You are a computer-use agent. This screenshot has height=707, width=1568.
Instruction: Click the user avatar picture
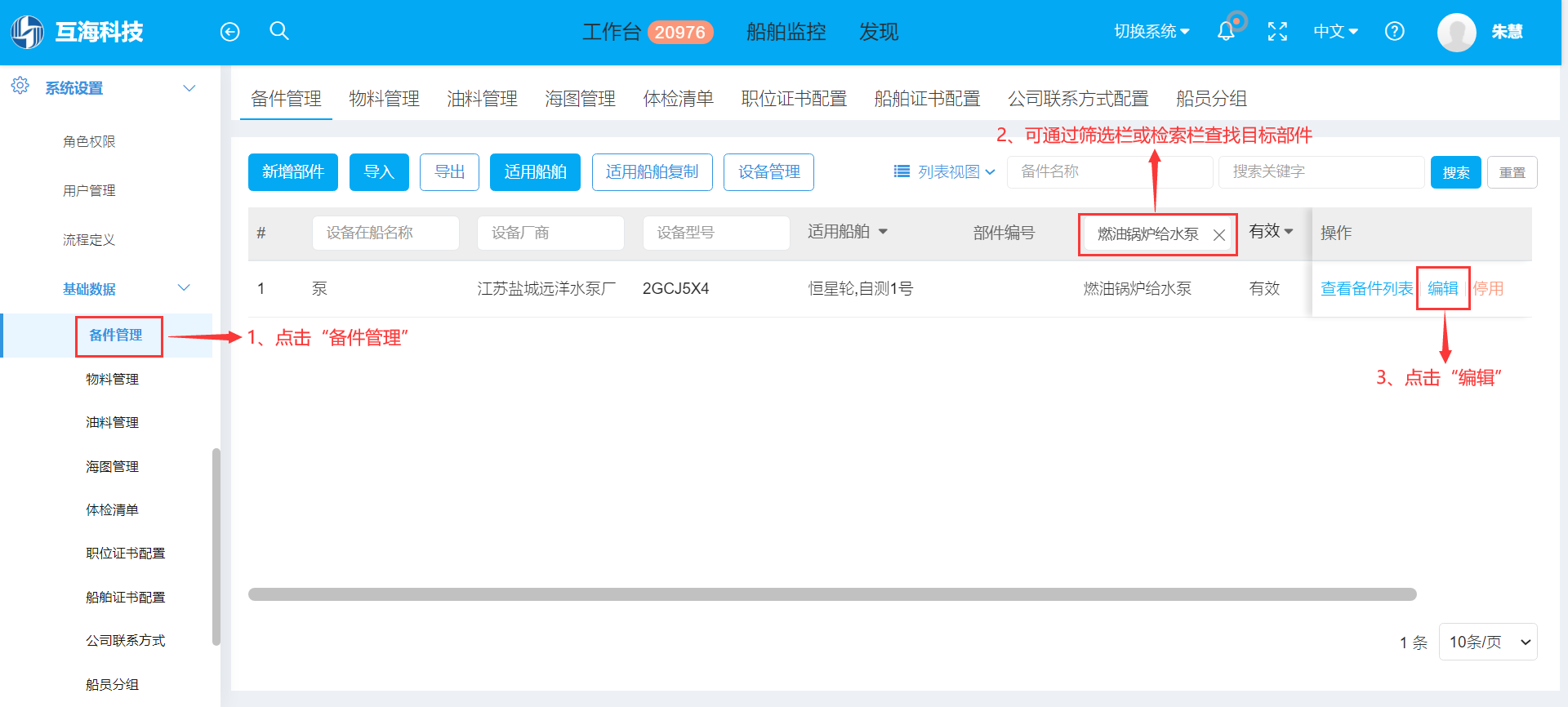click(1456, 33)
